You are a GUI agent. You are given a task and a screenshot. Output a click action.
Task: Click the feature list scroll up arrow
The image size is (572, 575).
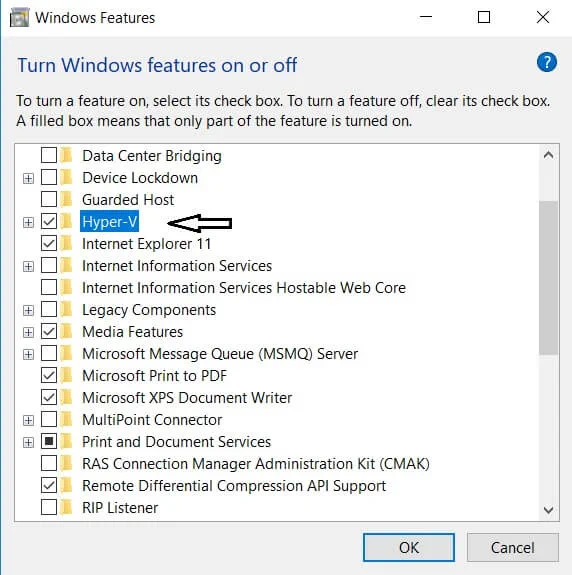tap(549, 155)
